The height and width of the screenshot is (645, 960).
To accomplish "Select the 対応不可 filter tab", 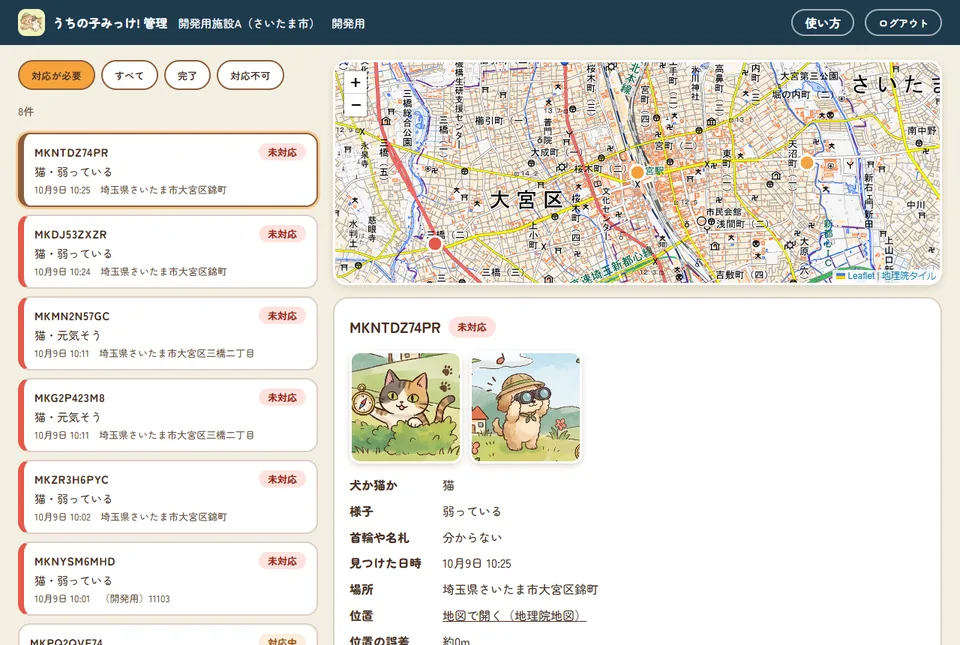I will [250, 75].
